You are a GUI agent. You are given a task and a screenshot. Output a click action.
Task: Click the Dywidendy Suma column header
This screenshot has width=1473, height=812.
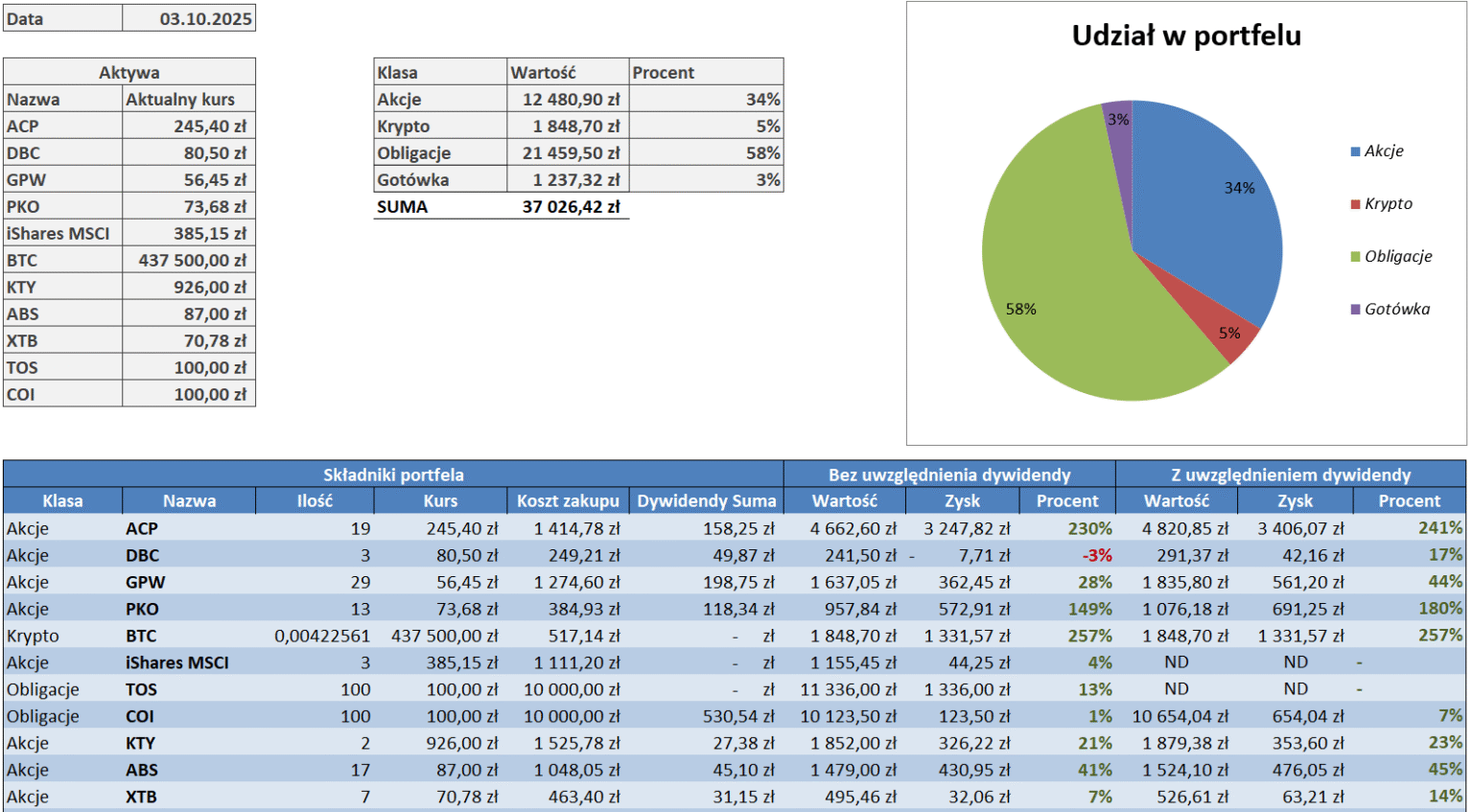click(706, 500)
